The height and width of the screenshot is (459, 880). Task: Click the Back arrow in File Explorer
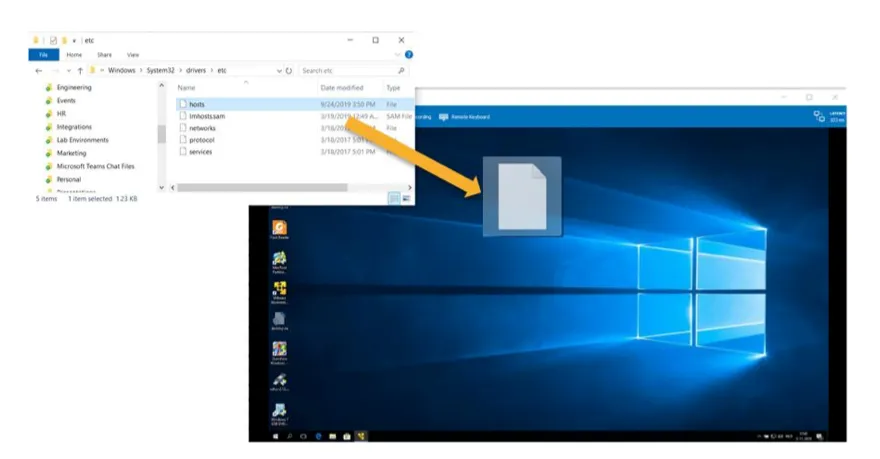pyautogui.click(x=39, y=71)
